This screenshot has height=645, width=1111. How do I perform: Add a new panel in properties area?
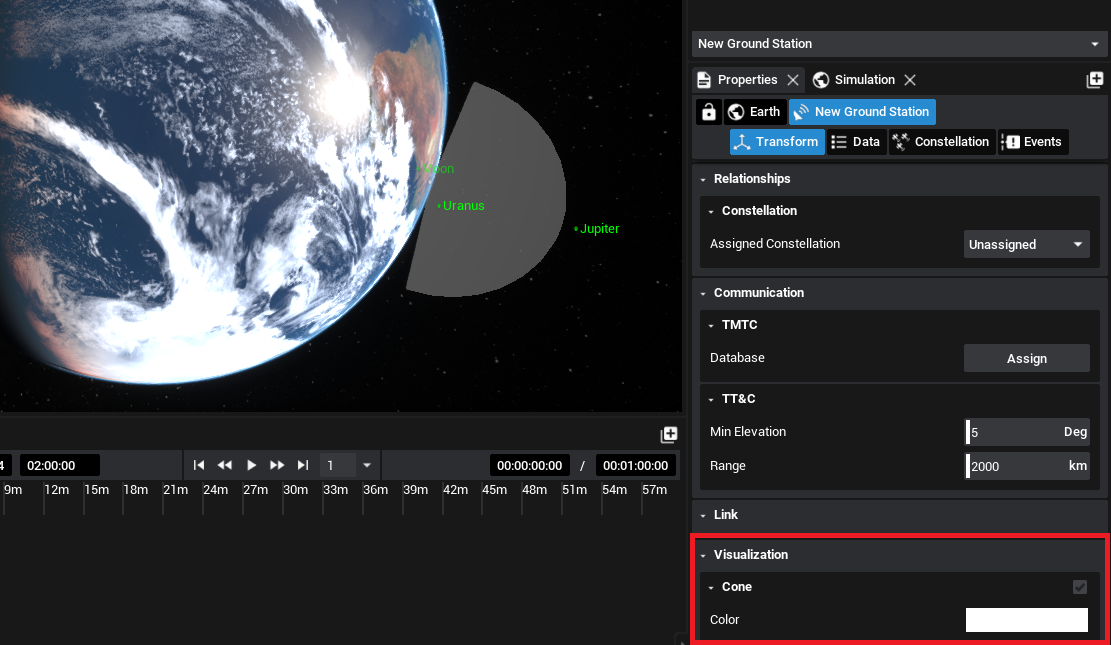1095,80
